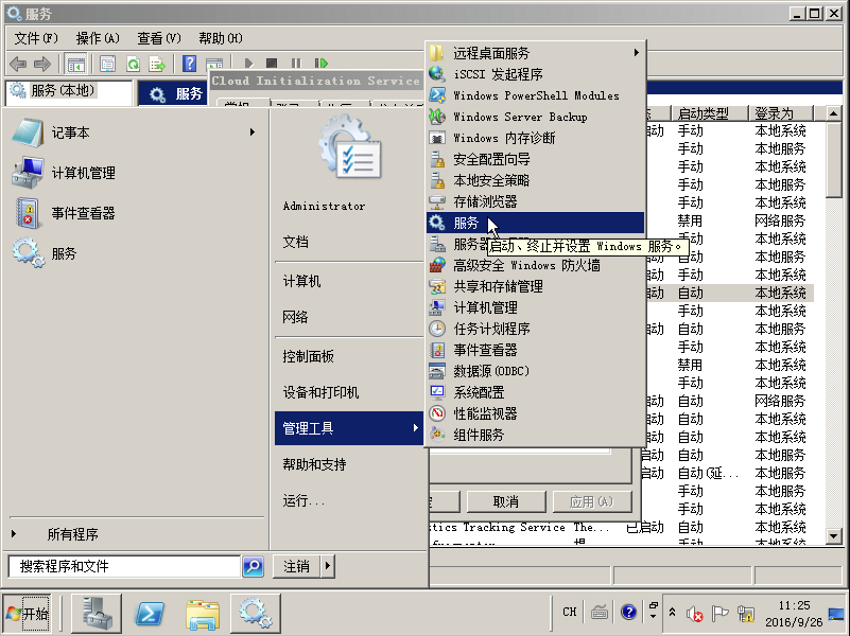Open 文件(F) menu in Services window

(x=36, y=38)
